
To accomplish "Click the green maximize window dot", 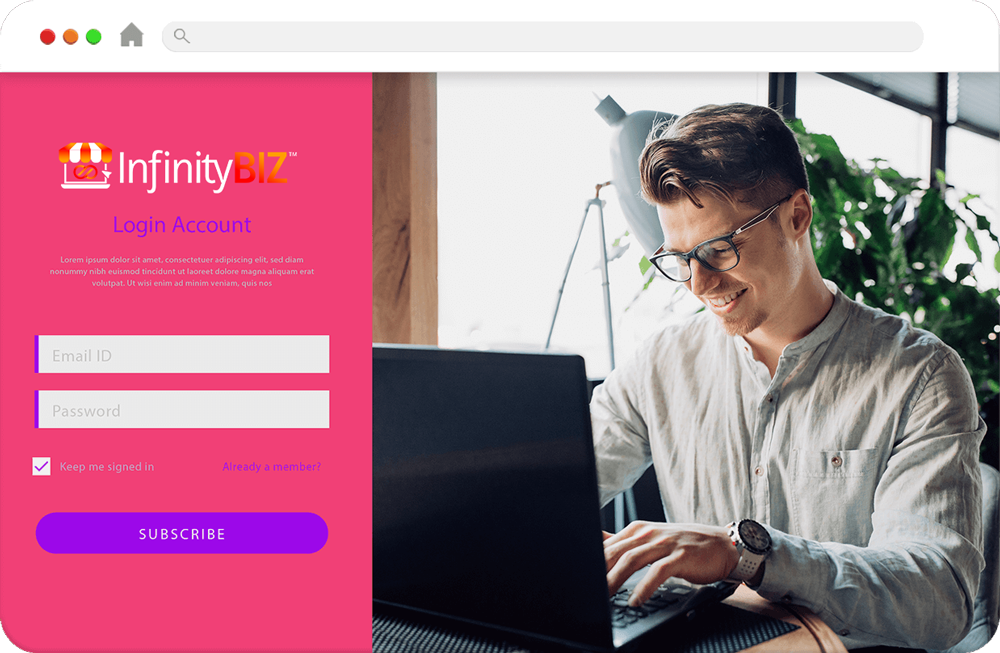I will point(93,37).
